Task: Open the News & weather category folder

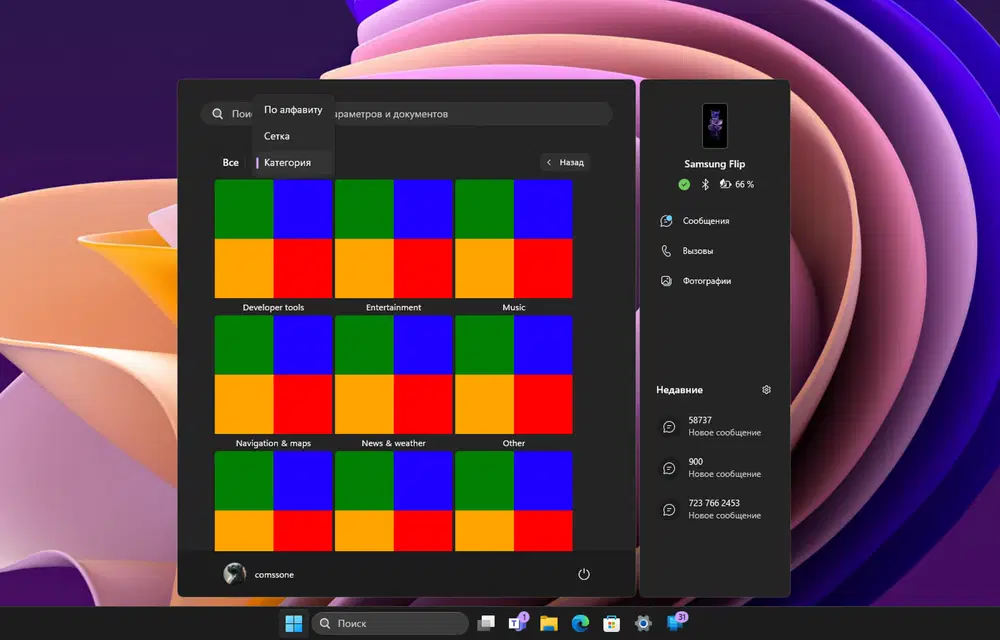Action: 393,375
